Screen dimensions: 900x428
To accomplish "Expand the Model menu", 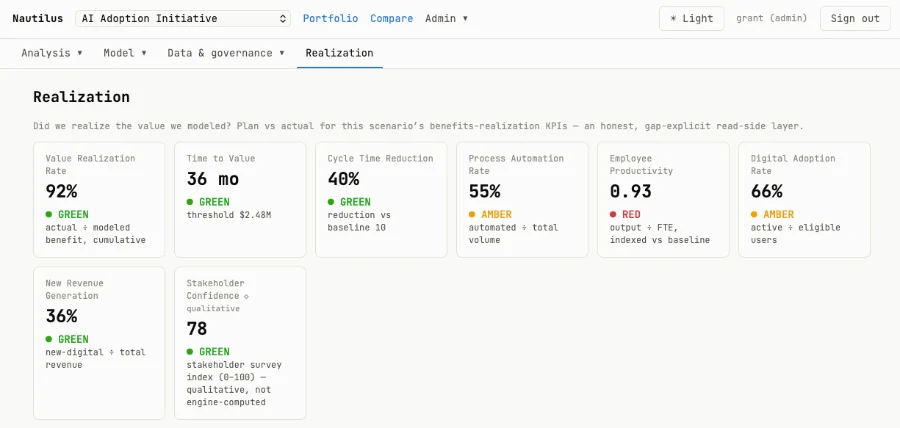I will (125, 53).
